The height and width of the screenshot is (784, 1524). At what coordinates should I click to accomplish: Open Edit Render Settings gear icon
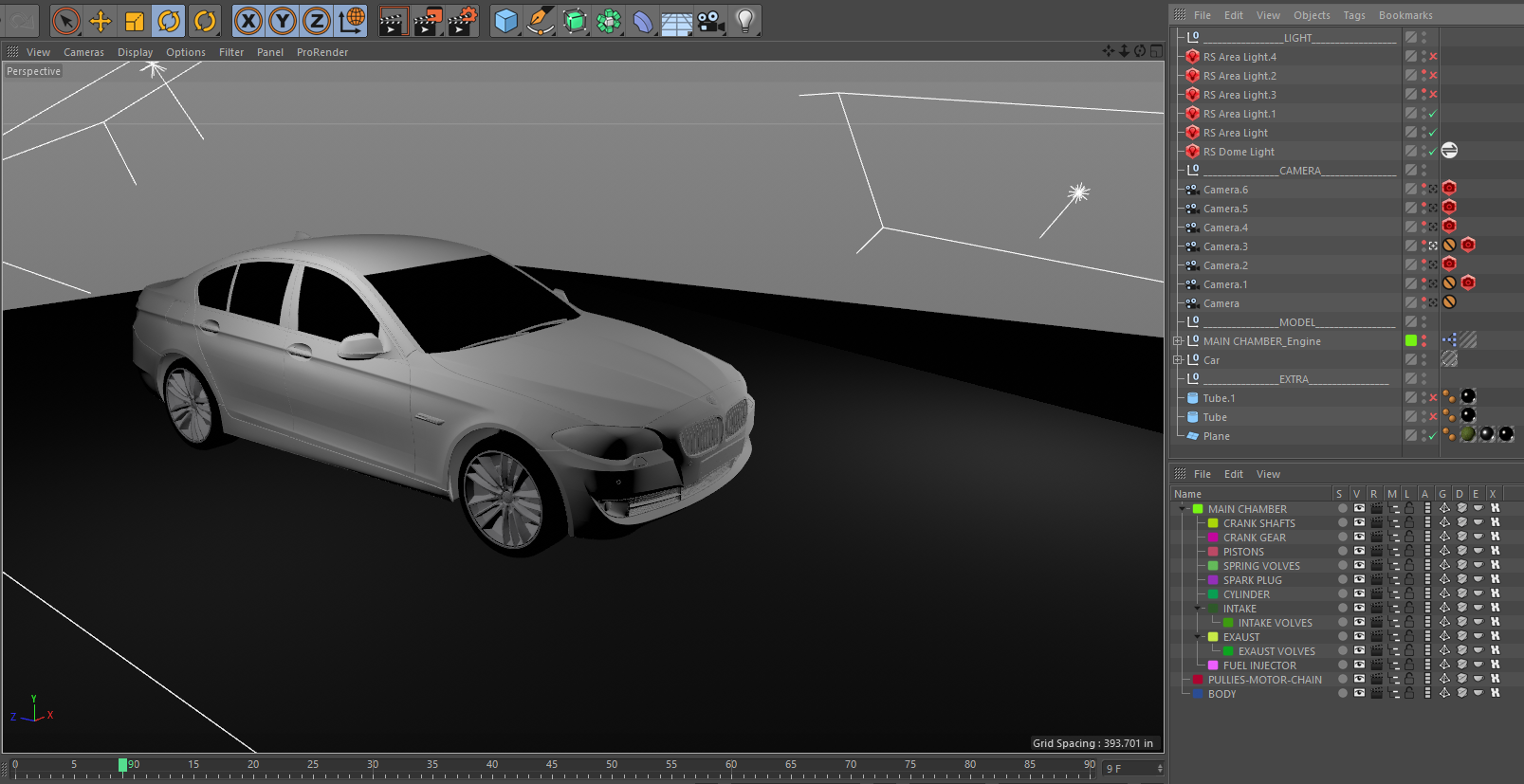(463, 21)
